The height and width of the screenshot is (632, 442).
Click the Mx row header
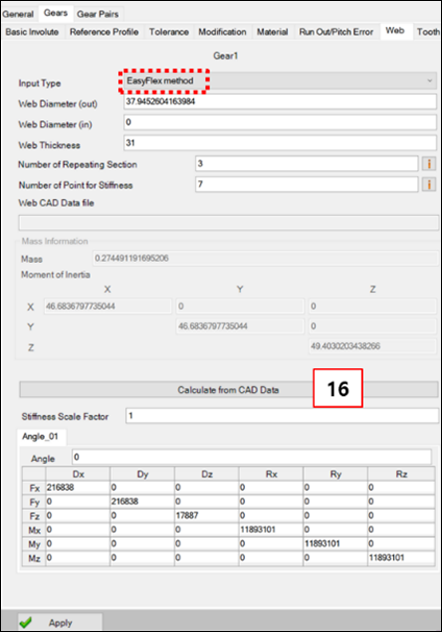[34, 530]
